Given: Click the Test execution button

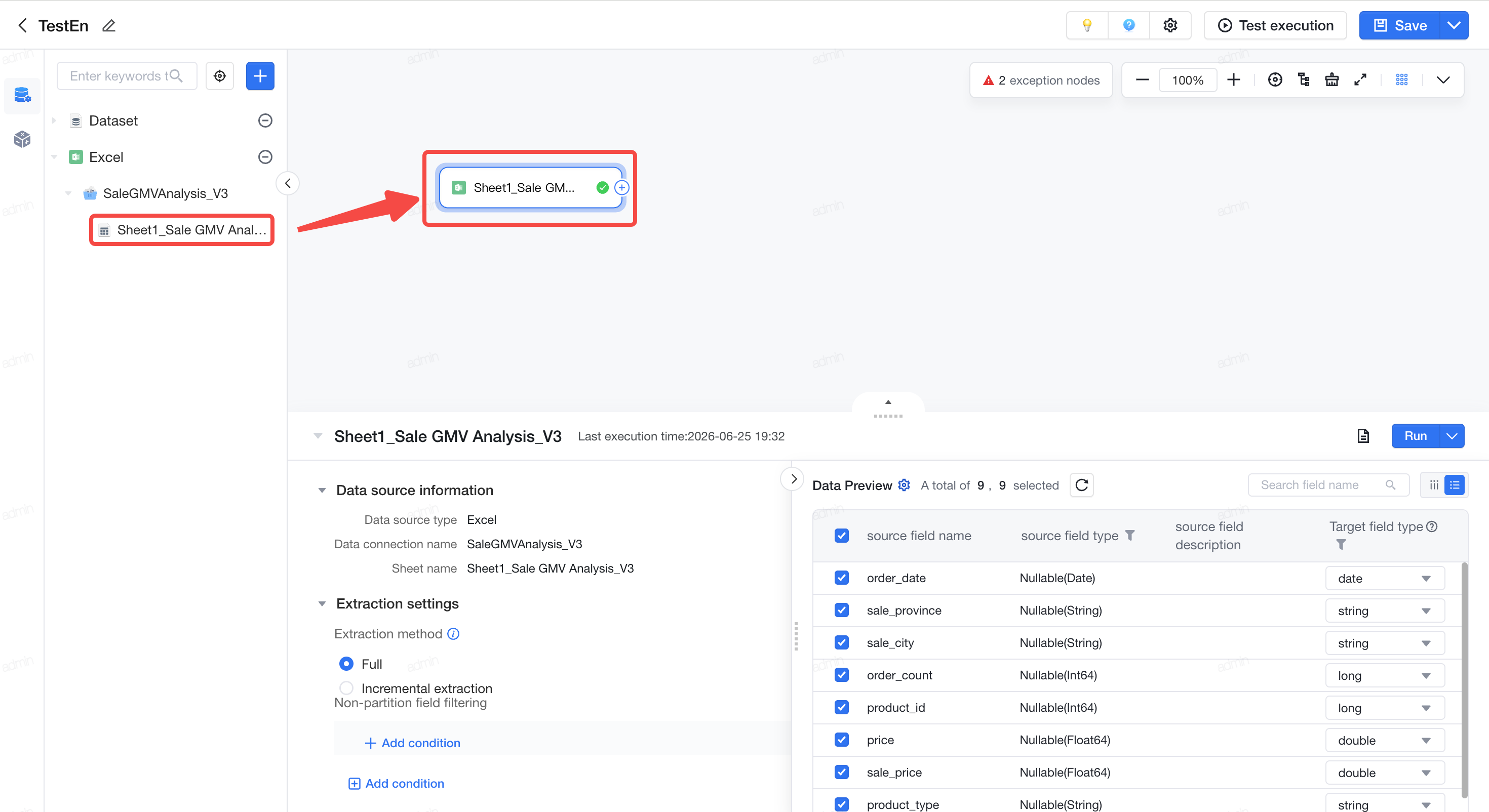Looking at the screenshot, I should click(x=1275, y=25).
